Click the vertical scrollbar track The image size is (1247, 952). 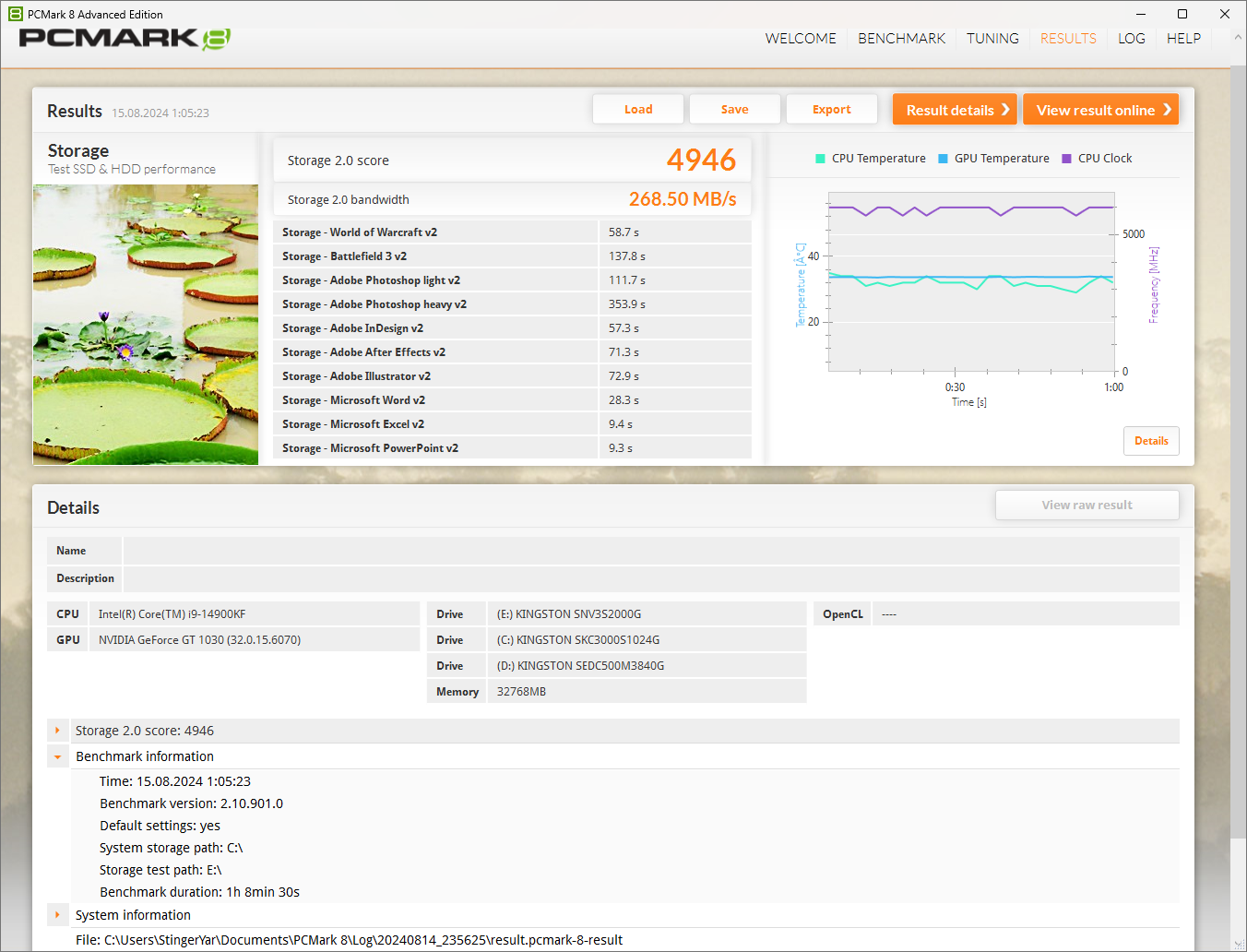(x=1238, y=489)
